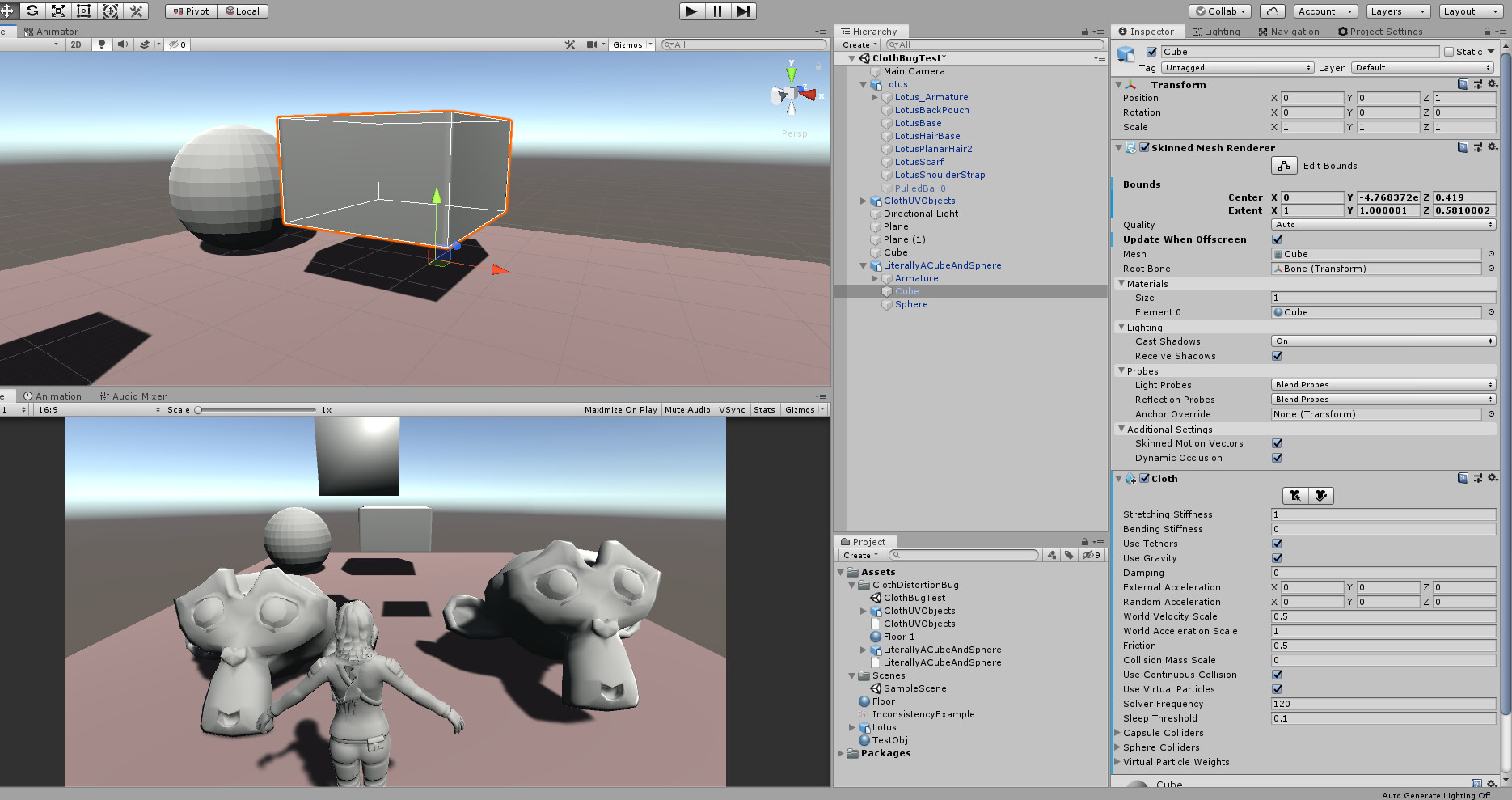The image size is (1512, 800).
Task: Click the Pivot toggle button
Action: coord(191,11)
